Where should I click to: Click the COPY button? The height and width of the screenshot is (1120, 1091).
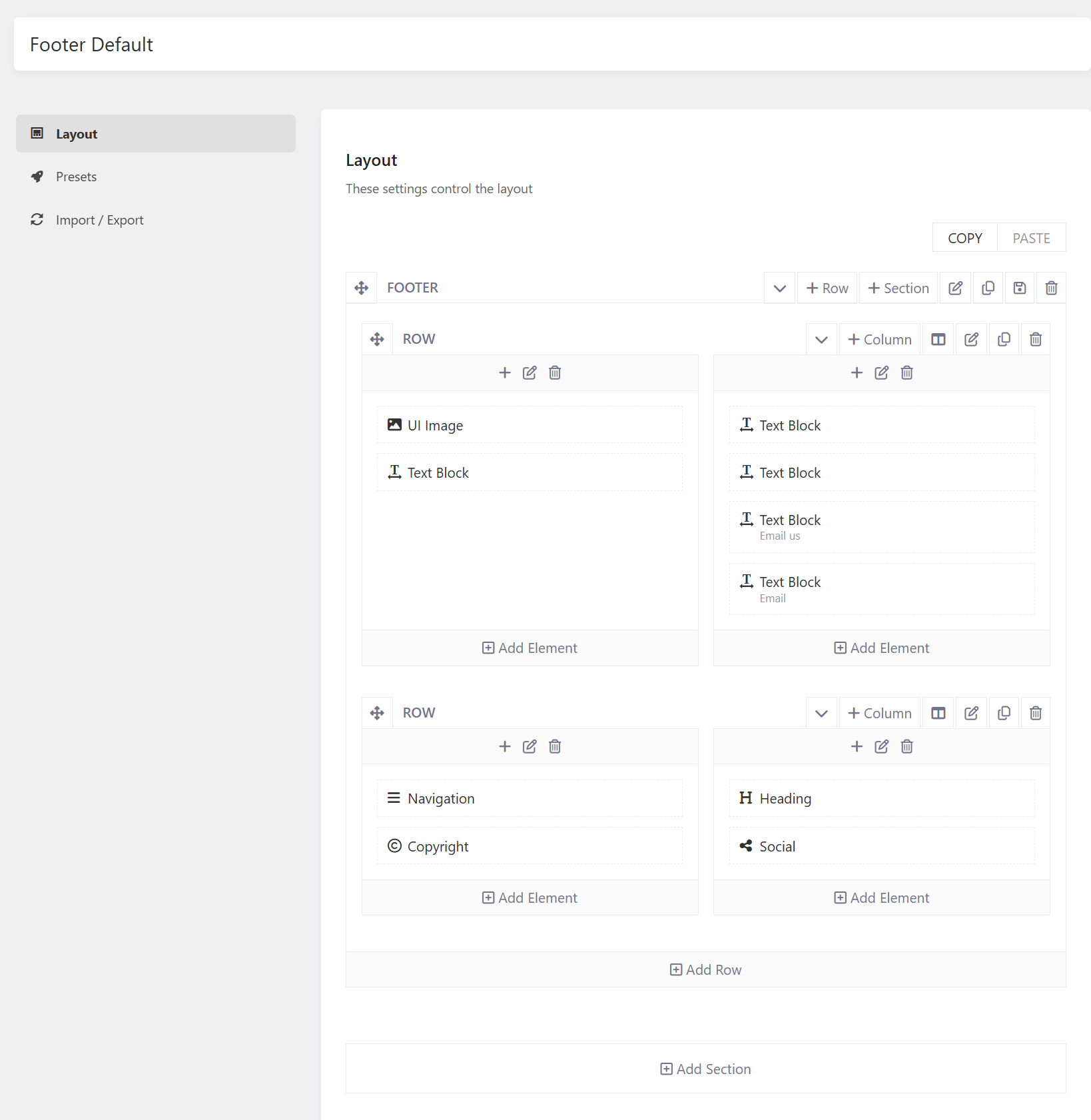(x=964, y=238)
